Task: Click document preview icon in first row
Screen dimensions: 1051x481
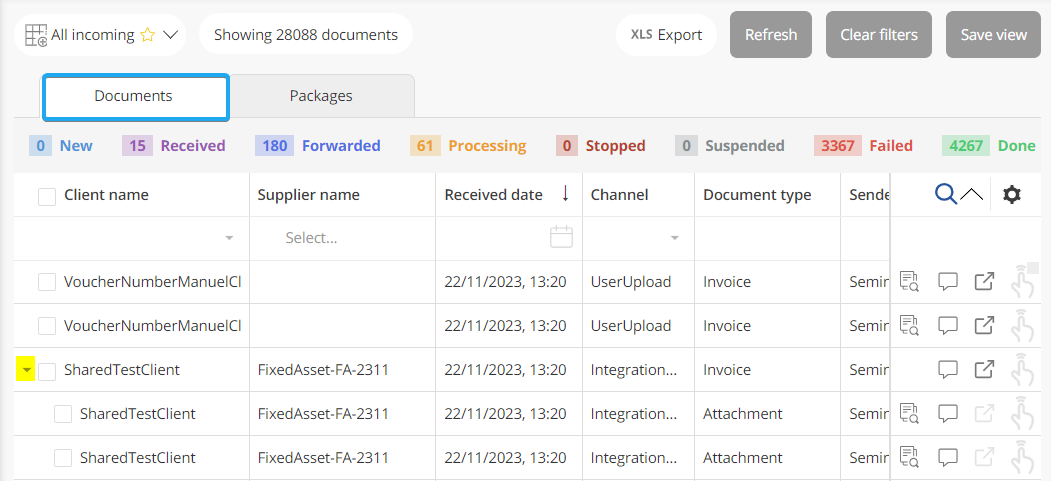Action: (909, 282)
